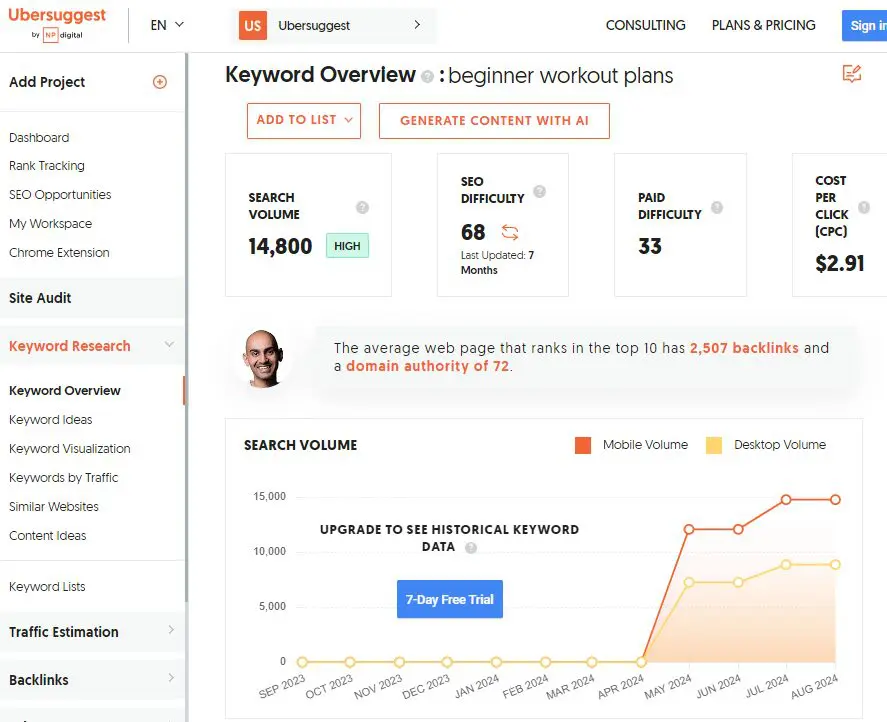Click the Paid Difficulty help icon
Screen dimensions: 887x722
click(717, 207)
